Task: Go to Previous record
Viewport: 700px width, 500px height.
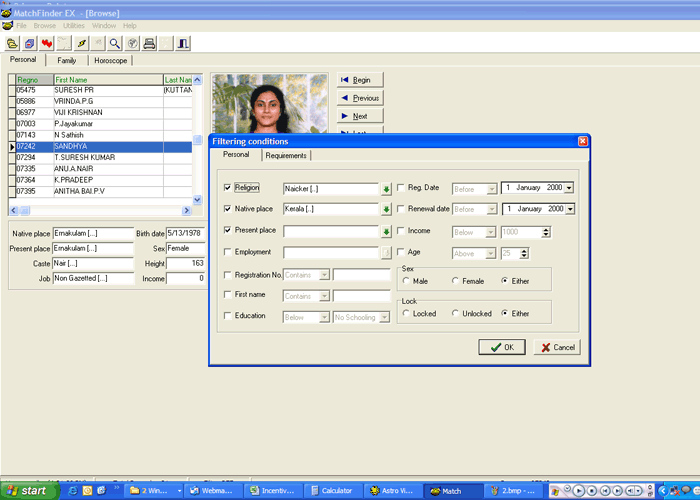Action: click(360, 98)
